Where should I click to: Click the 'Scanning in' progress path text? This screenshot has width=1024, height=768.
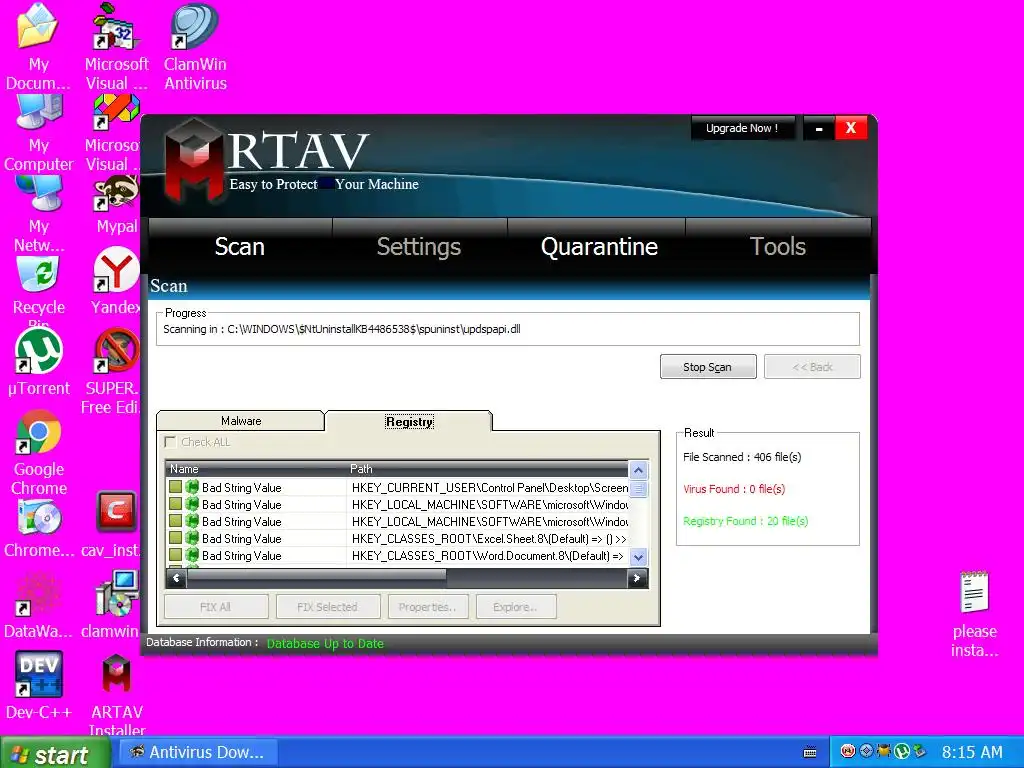(x=342, y=329)
